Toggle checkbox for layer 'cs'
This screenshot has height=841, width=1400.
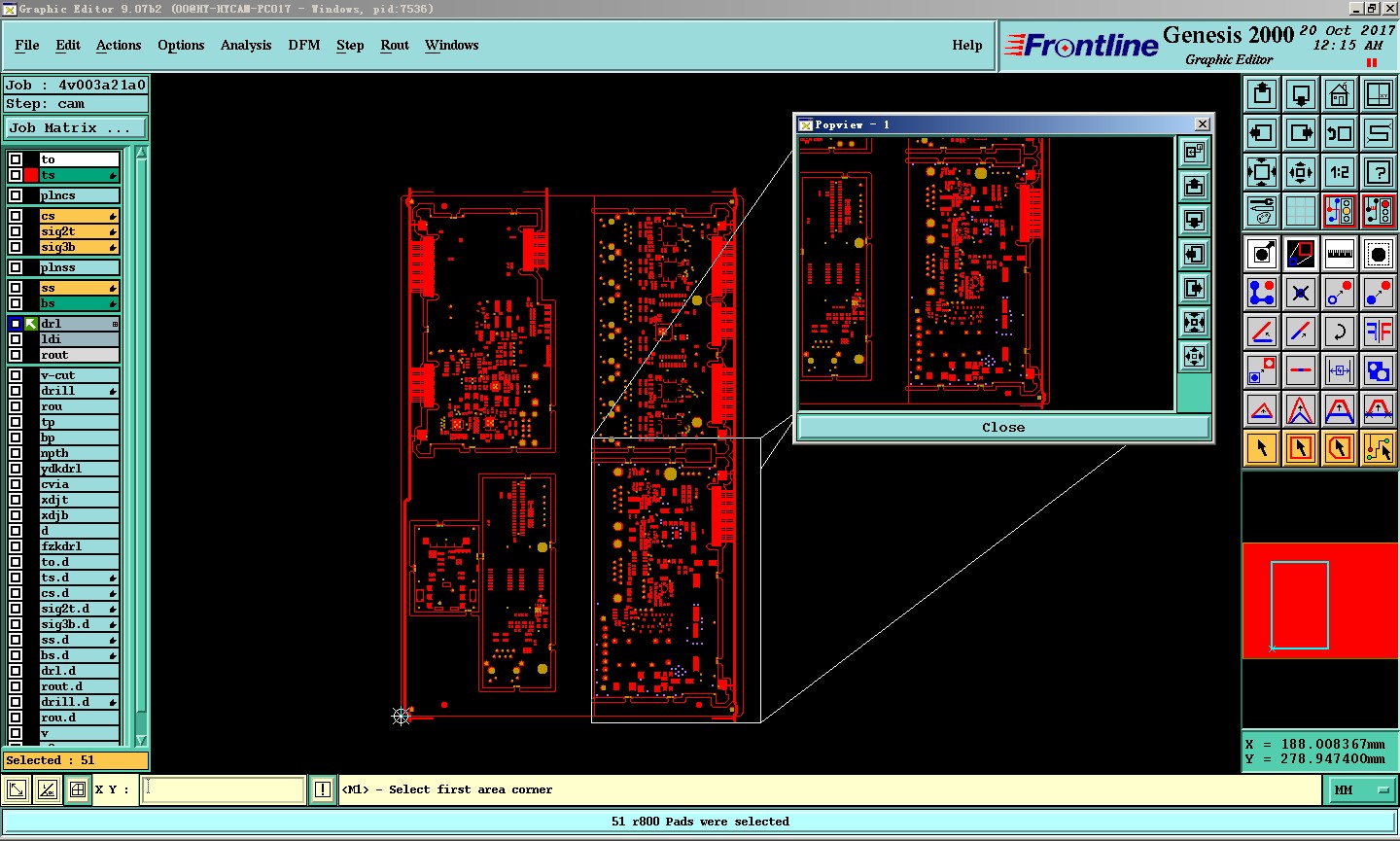16,216
